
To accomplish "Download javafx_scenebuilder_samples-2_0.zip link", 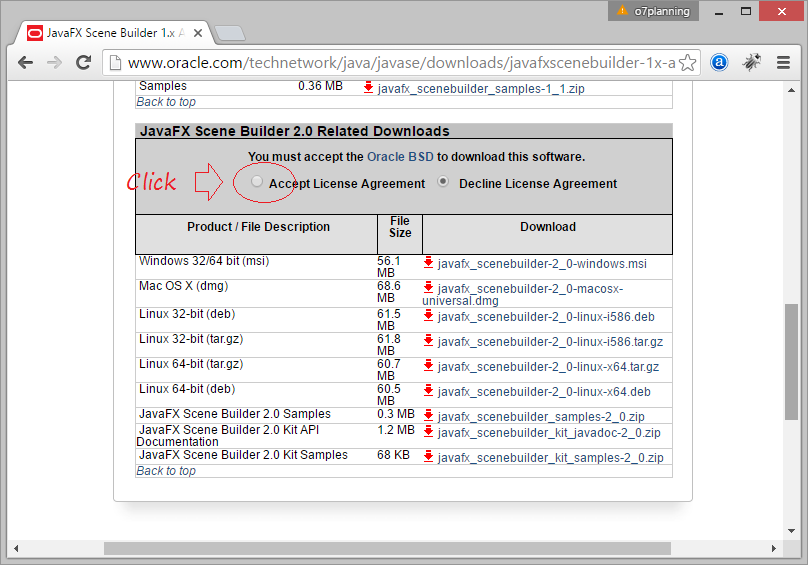I will [541, 417].
